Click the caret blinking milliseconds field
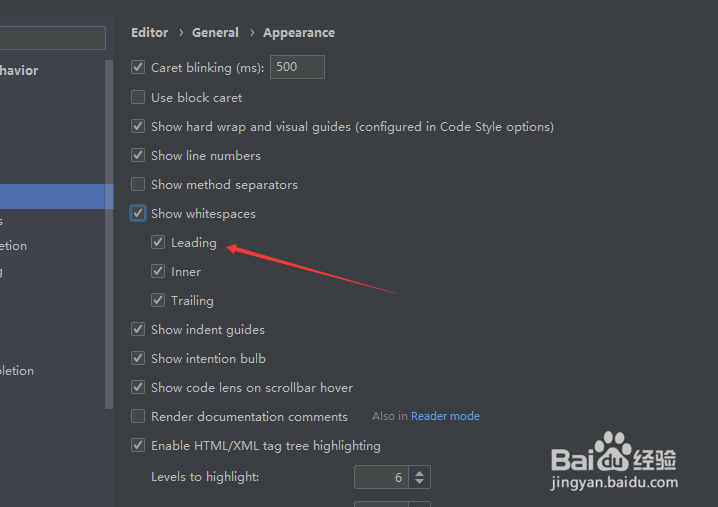Screen dimensions: 718x507 297,67
